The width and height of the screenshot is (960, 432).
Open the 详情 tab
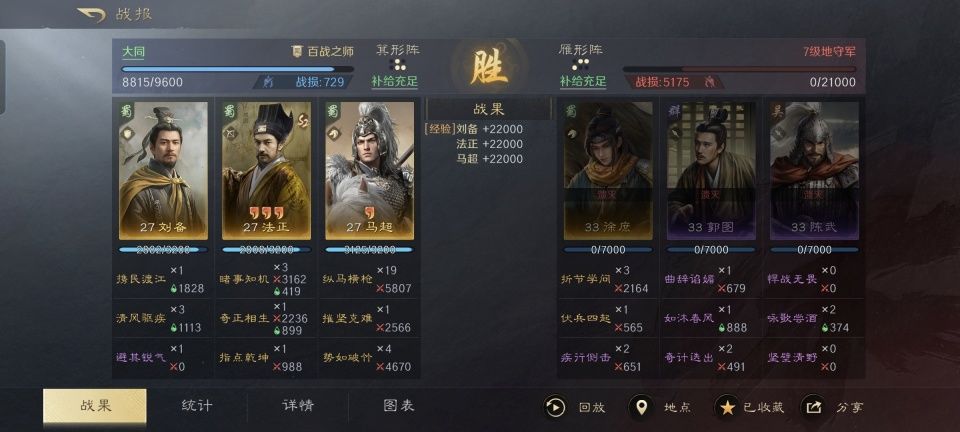point(298,406)
